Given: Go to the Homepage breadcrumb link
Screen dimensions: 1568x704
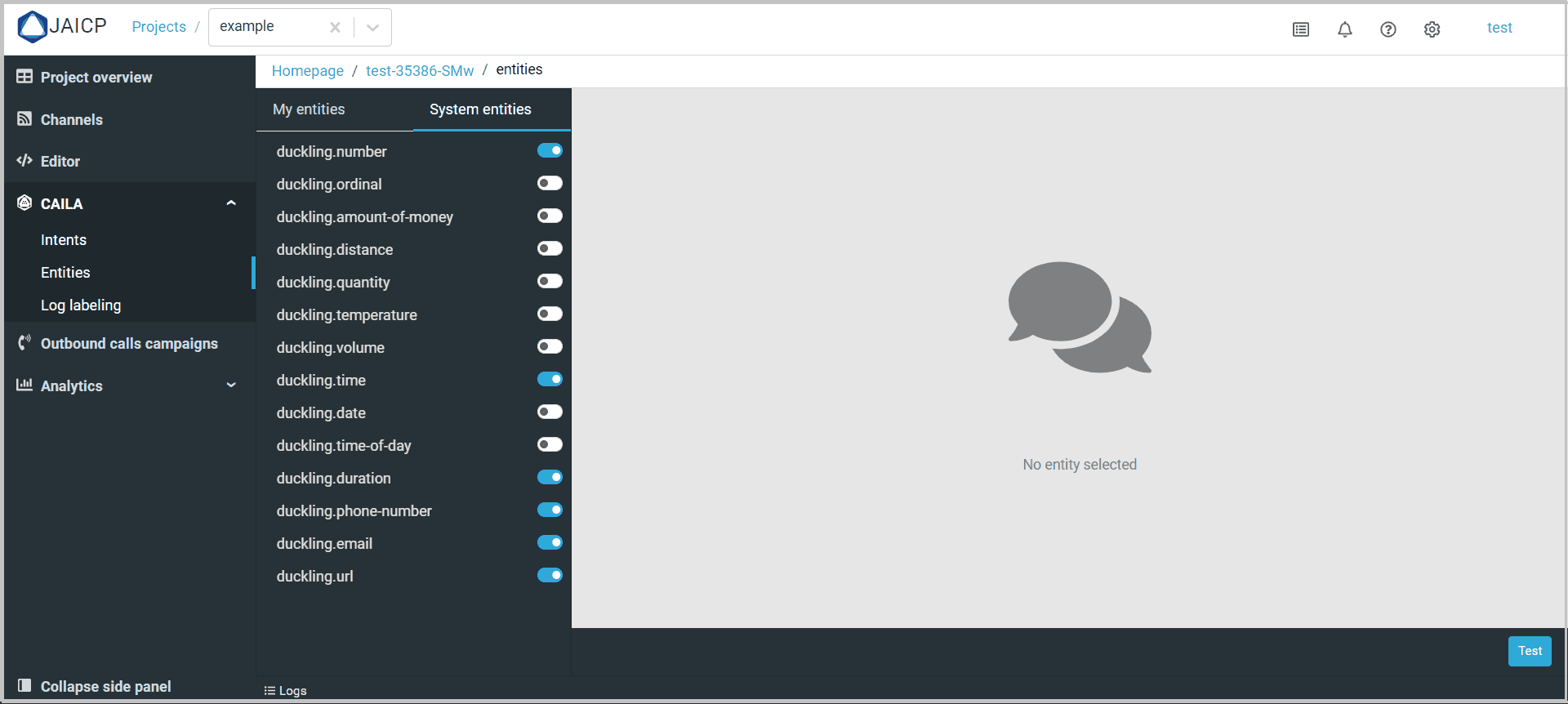Looking at the screenshot, I should coord(307,71).
